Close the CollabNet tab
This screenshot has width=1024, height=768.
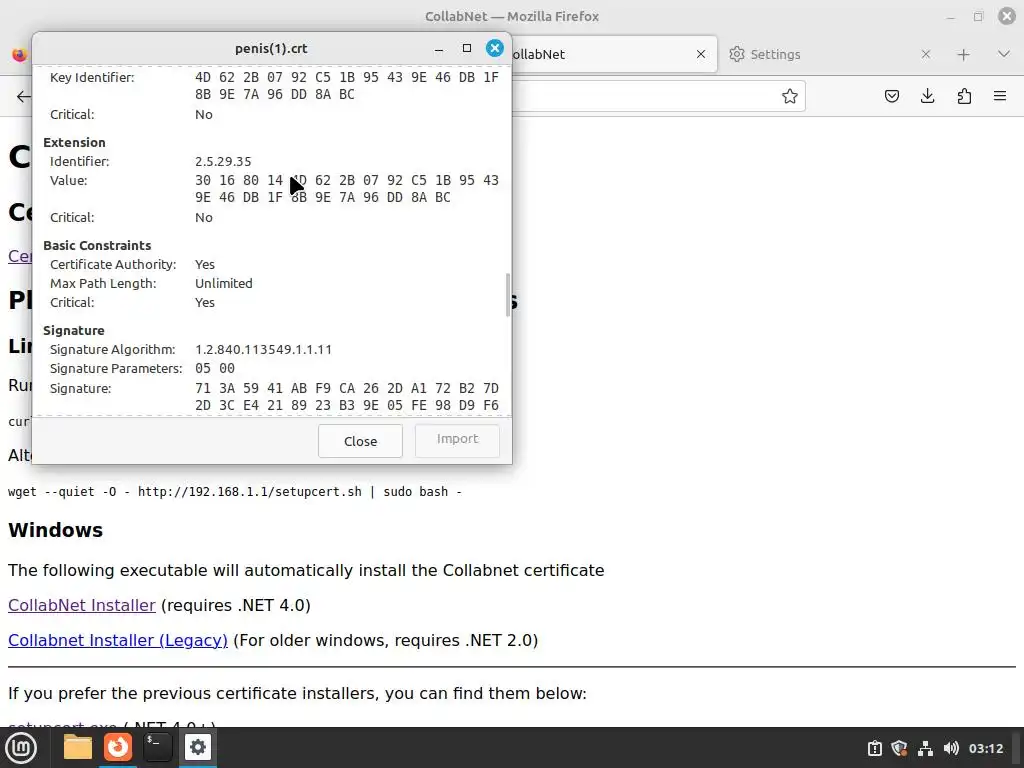tap(701, 54)
